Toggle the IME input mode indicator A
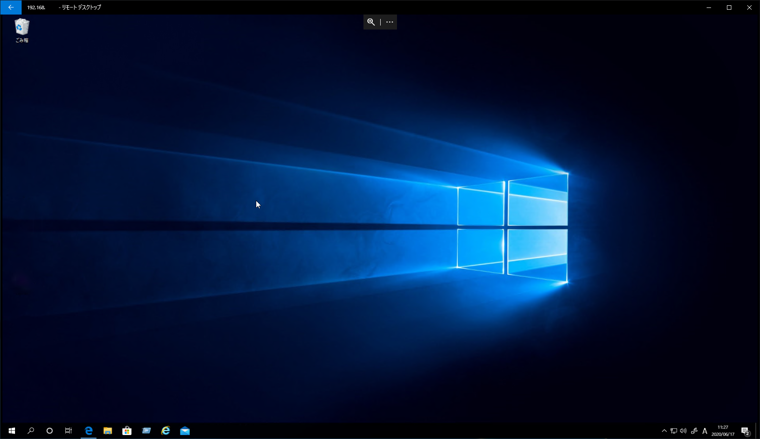This screenshot has width=760, height=439. point(705,431)
